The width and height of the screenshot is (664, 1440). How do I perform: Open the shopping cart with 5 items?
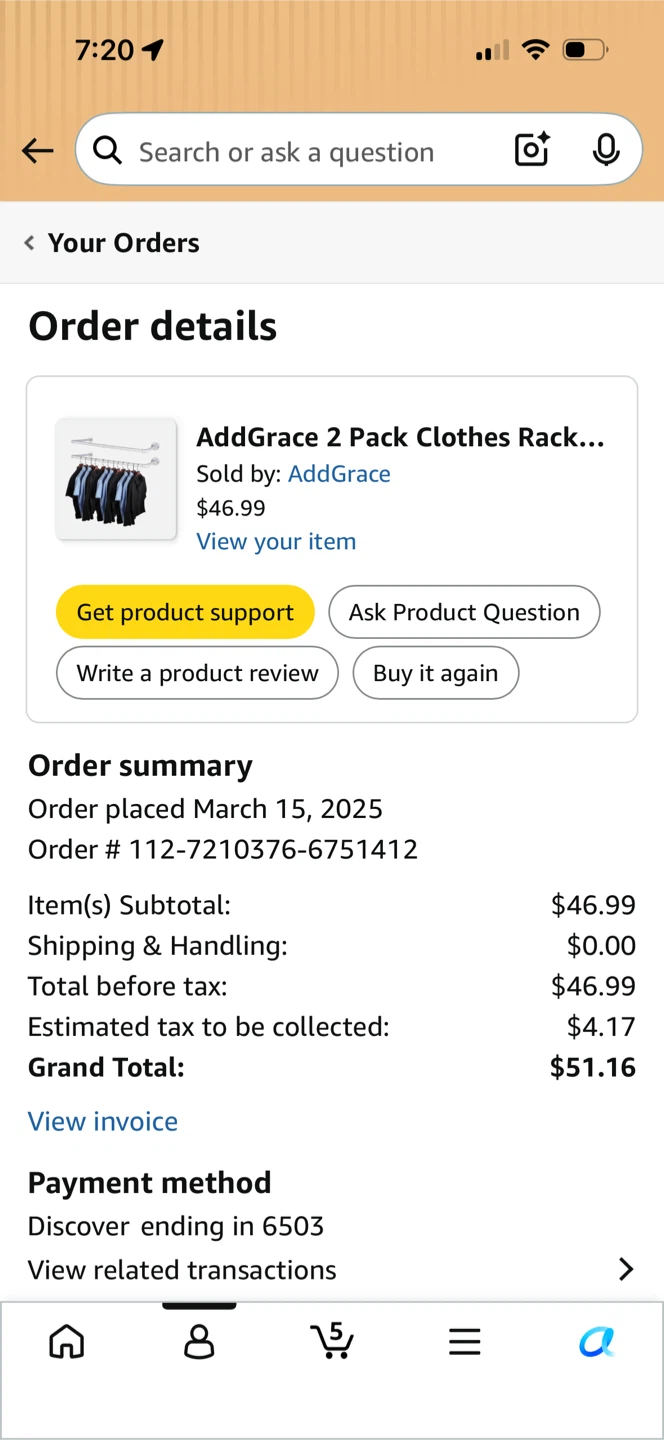331,1340
